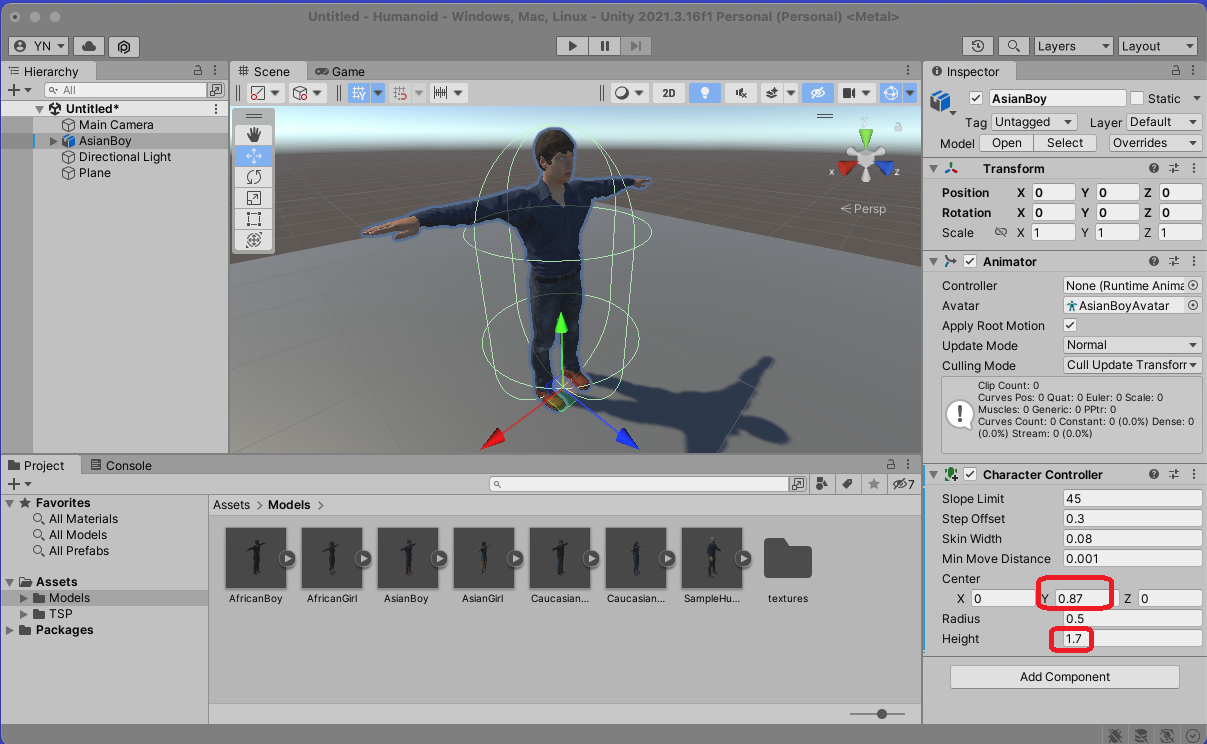Screen dimensions: 1207x744
Task: Switch to the Console tab
Action: coord(121,466)
